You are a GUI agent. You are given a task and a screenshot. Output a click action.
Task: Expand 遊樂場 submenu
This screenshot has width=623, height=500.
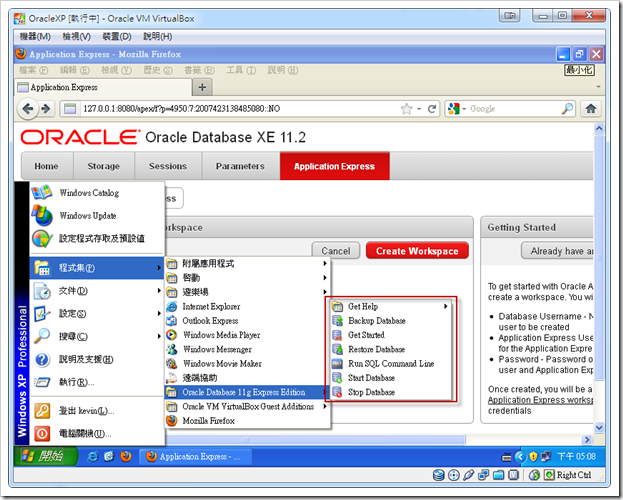pos(247,292)
